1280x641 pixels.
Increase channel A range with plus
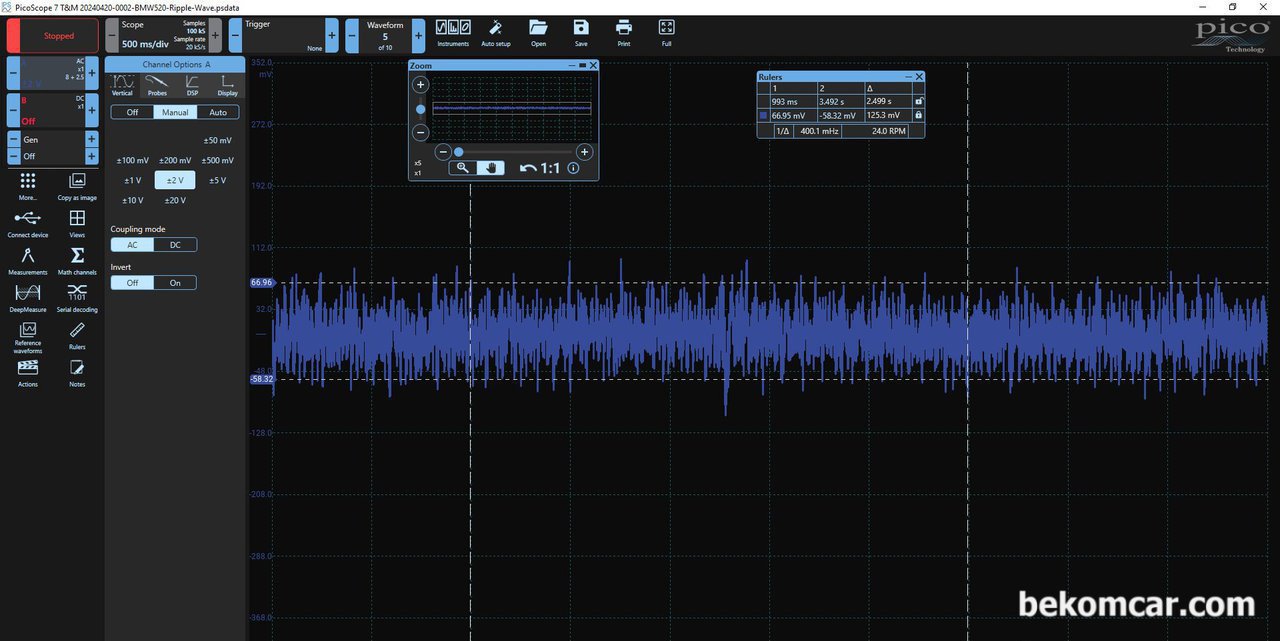(x=92, y=73)
